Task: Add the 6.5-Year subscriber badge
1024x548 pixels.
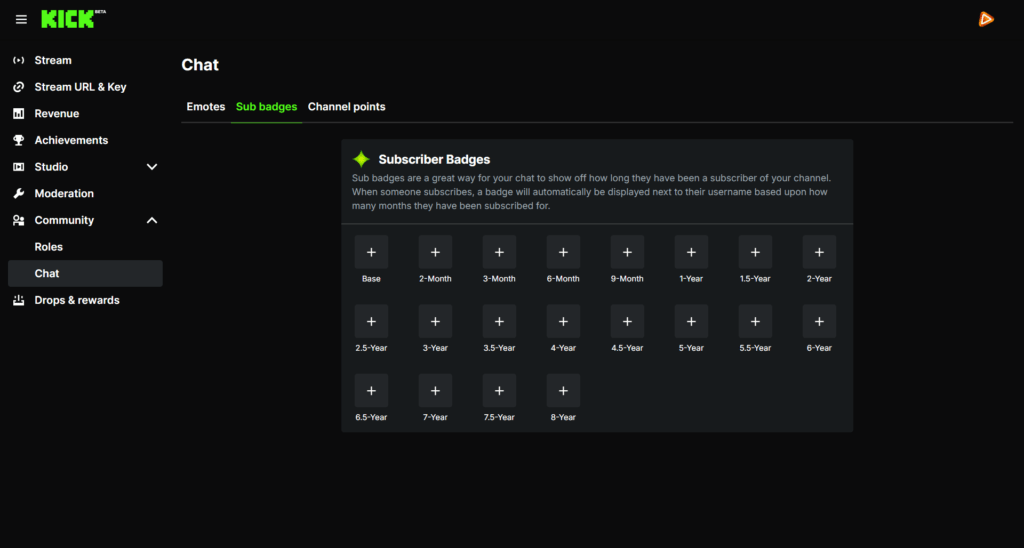Action: tap(371, 390)
